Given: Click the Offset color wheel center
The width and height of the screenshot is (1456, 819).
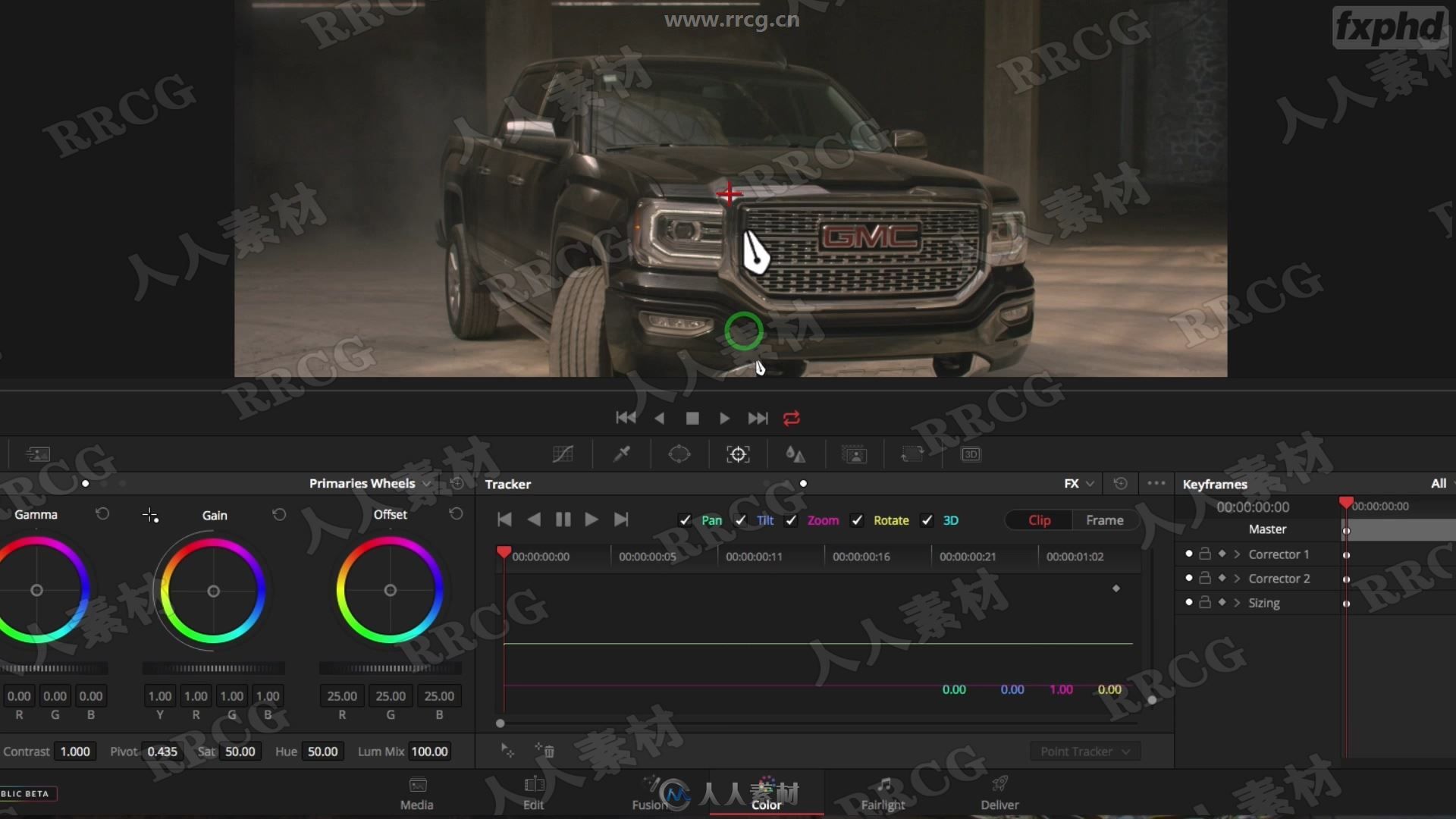Looking at the screenshot, I should click(390, 590).
